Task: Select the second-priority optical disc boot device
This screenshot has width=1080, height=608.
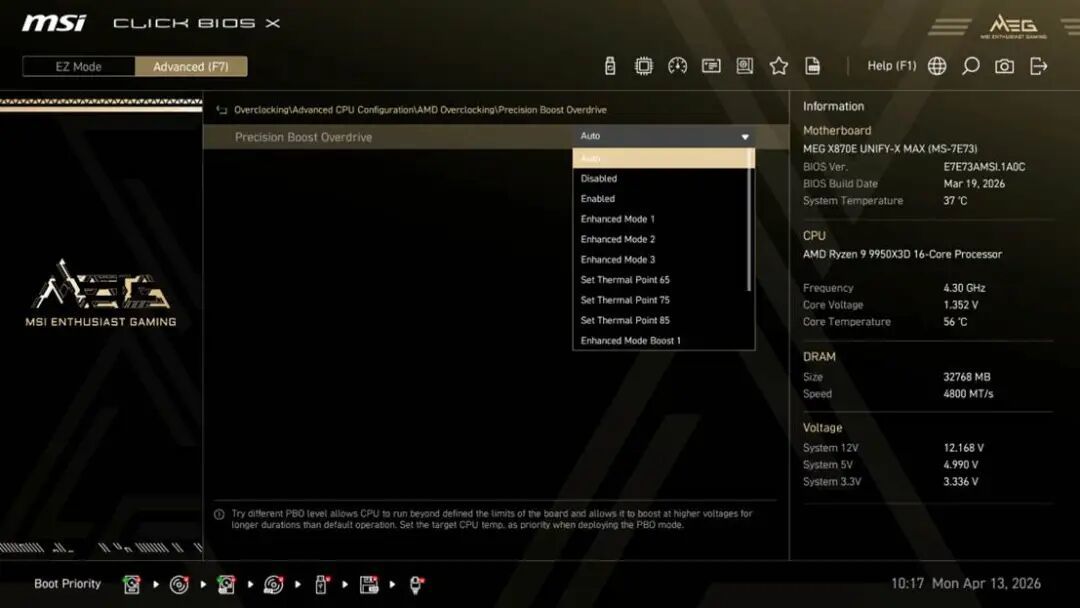Action: coord(179,585)
